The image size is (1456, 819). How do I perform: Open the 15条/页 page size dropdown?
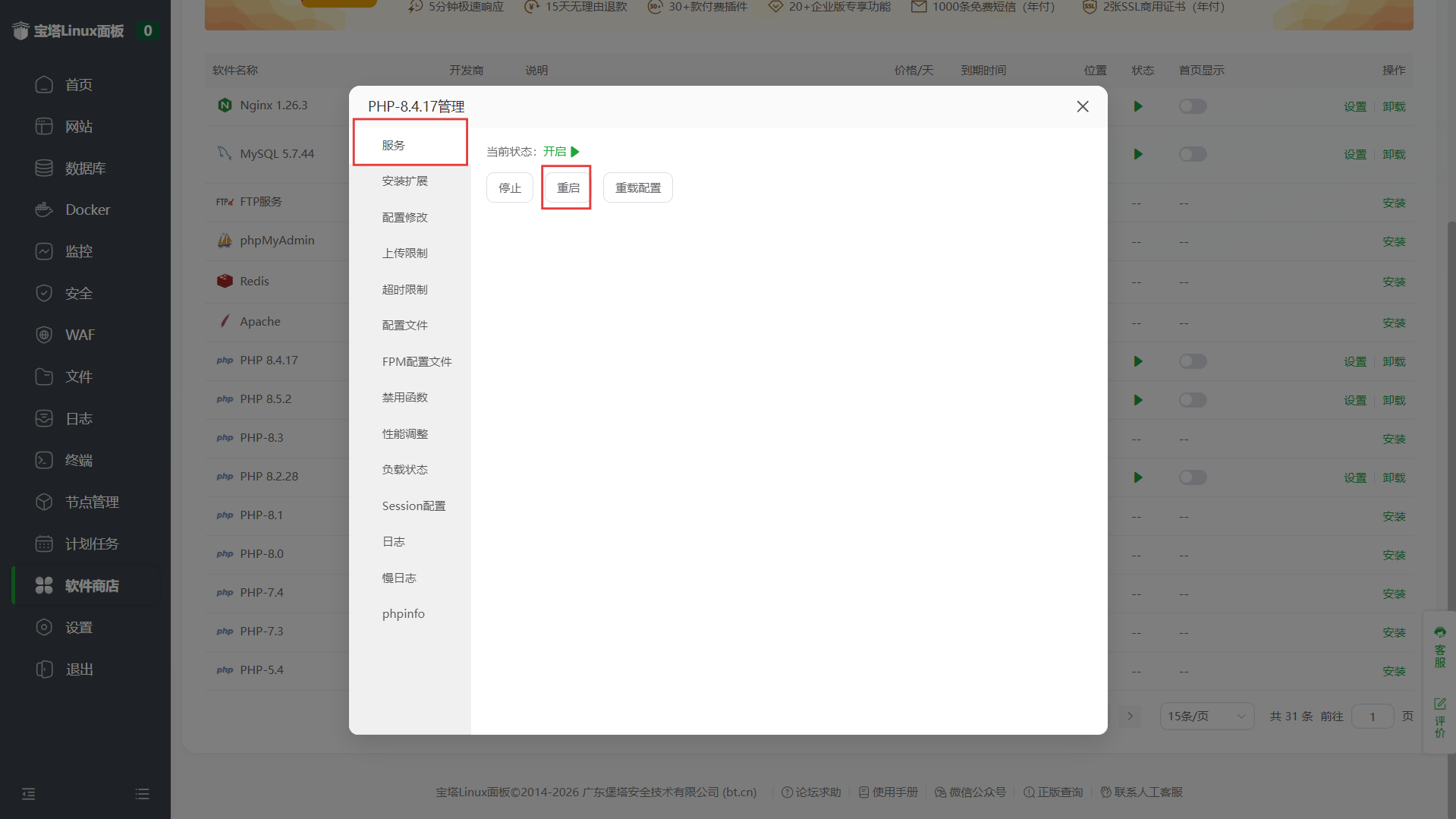coord(1206,716)
